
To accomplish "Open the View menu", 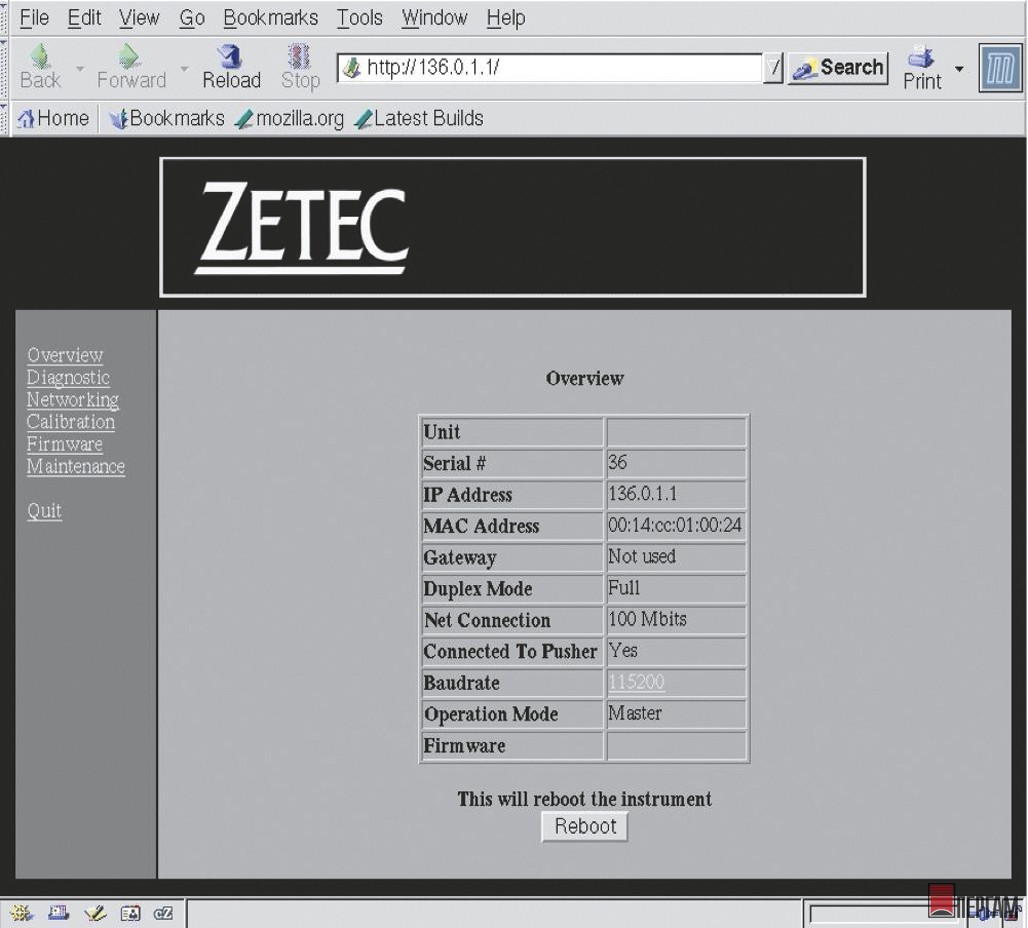I will click(139, 18).
